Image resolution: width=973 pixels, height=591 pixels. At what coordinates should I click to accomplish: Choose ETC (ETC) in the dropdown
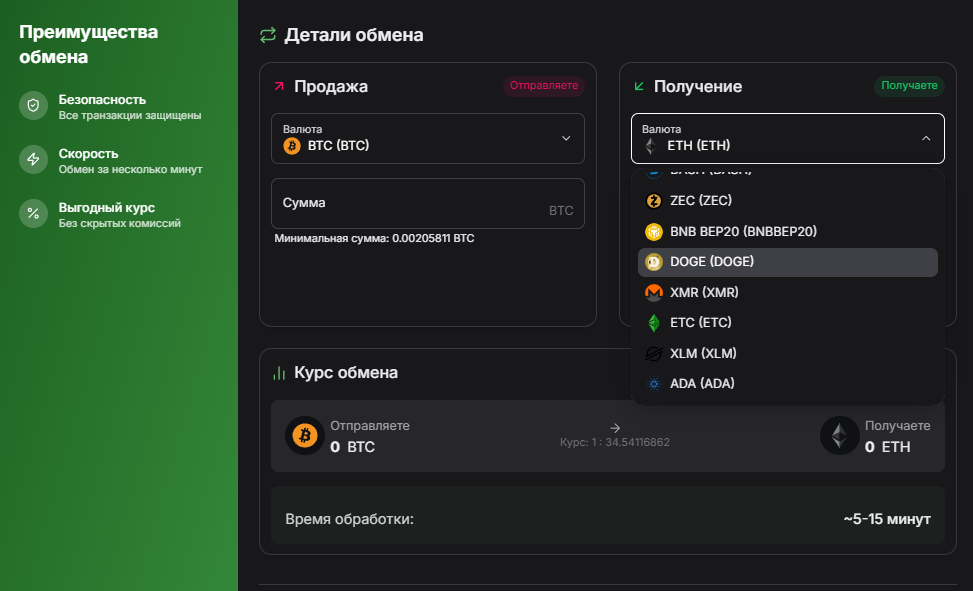787,323
